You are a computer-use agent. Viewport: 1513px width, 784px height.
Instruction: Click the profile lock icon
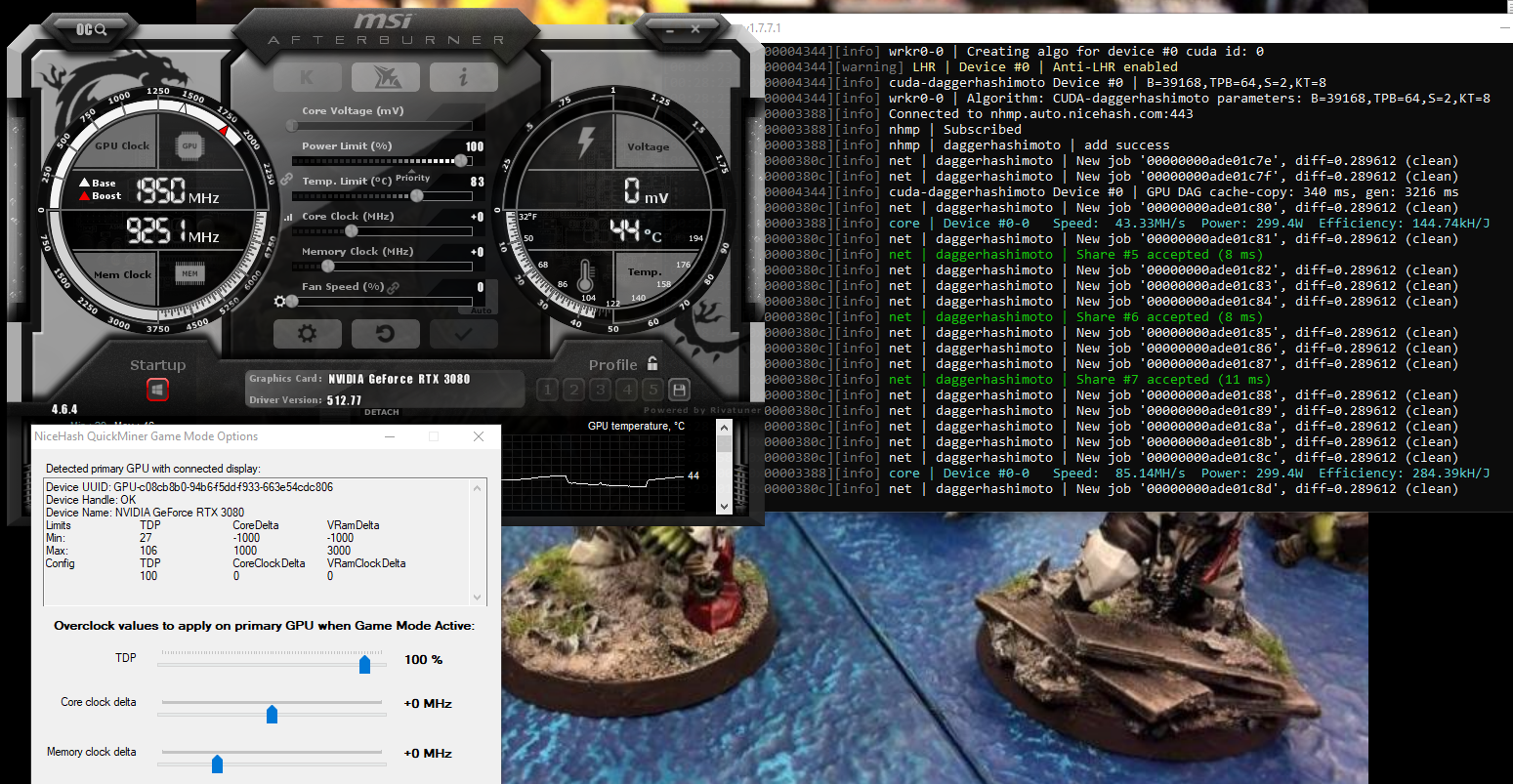tap(652, 363)
